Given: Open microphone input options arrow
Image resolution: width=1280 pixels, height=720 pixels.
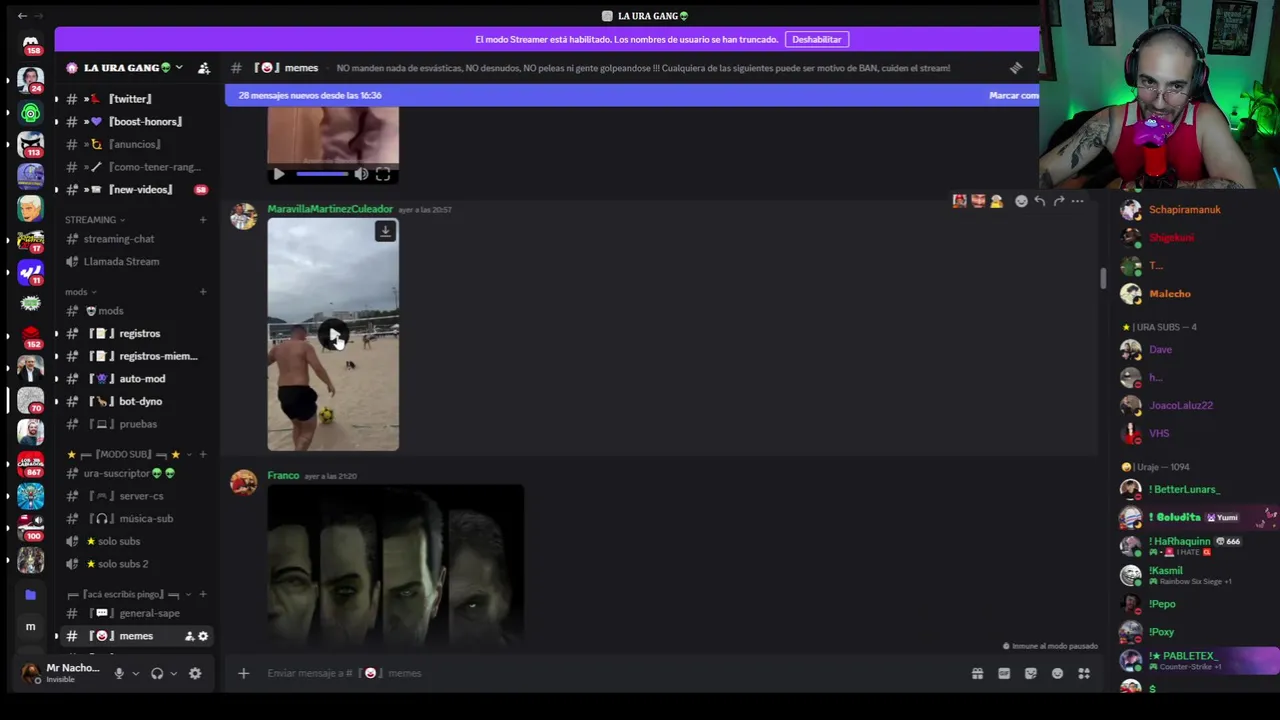Looking at the screenshot, I should tap(136, 674).
